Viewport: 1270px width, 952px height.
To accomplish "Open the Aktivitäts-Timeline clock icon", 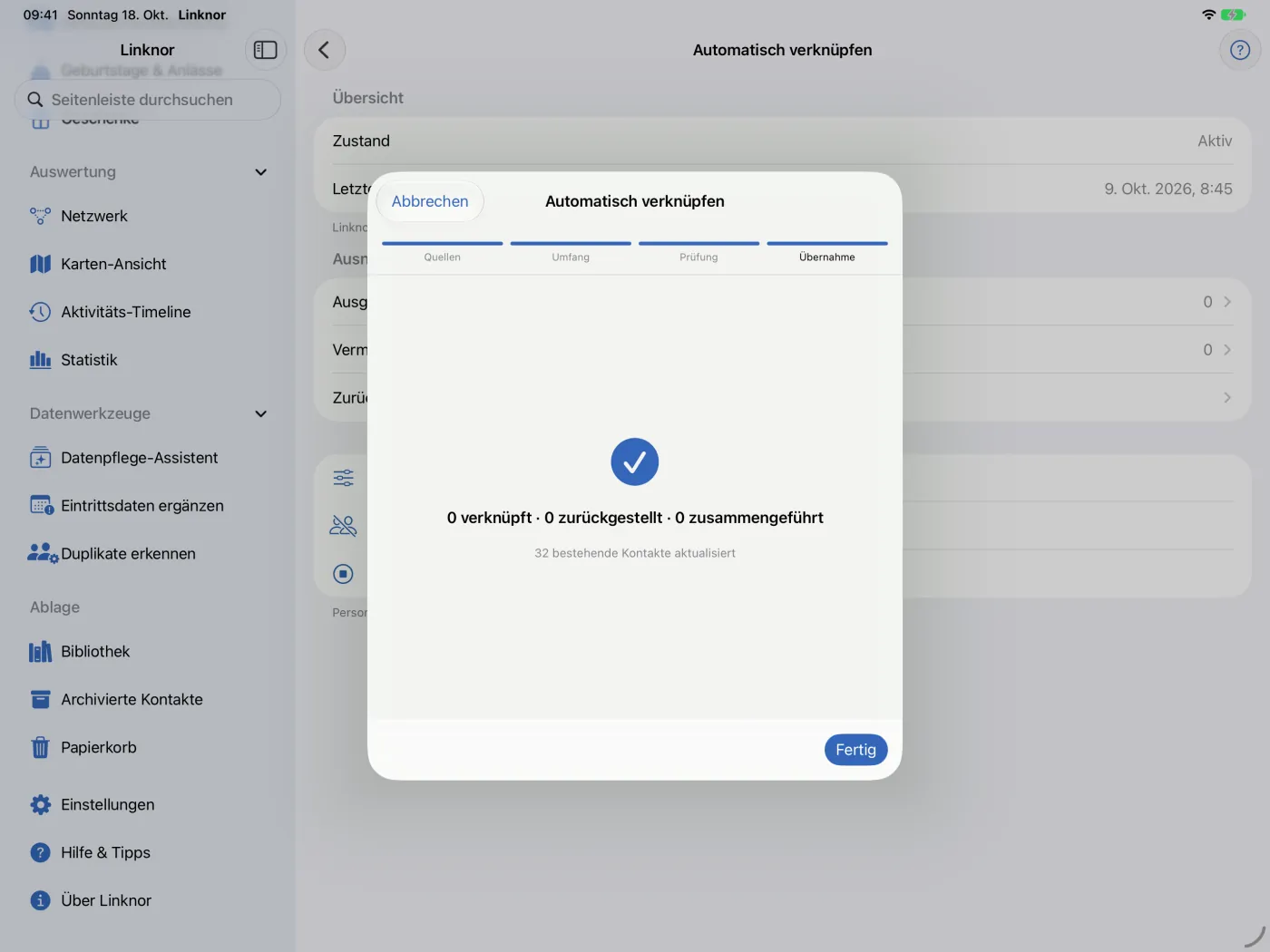I will point(40,312).
